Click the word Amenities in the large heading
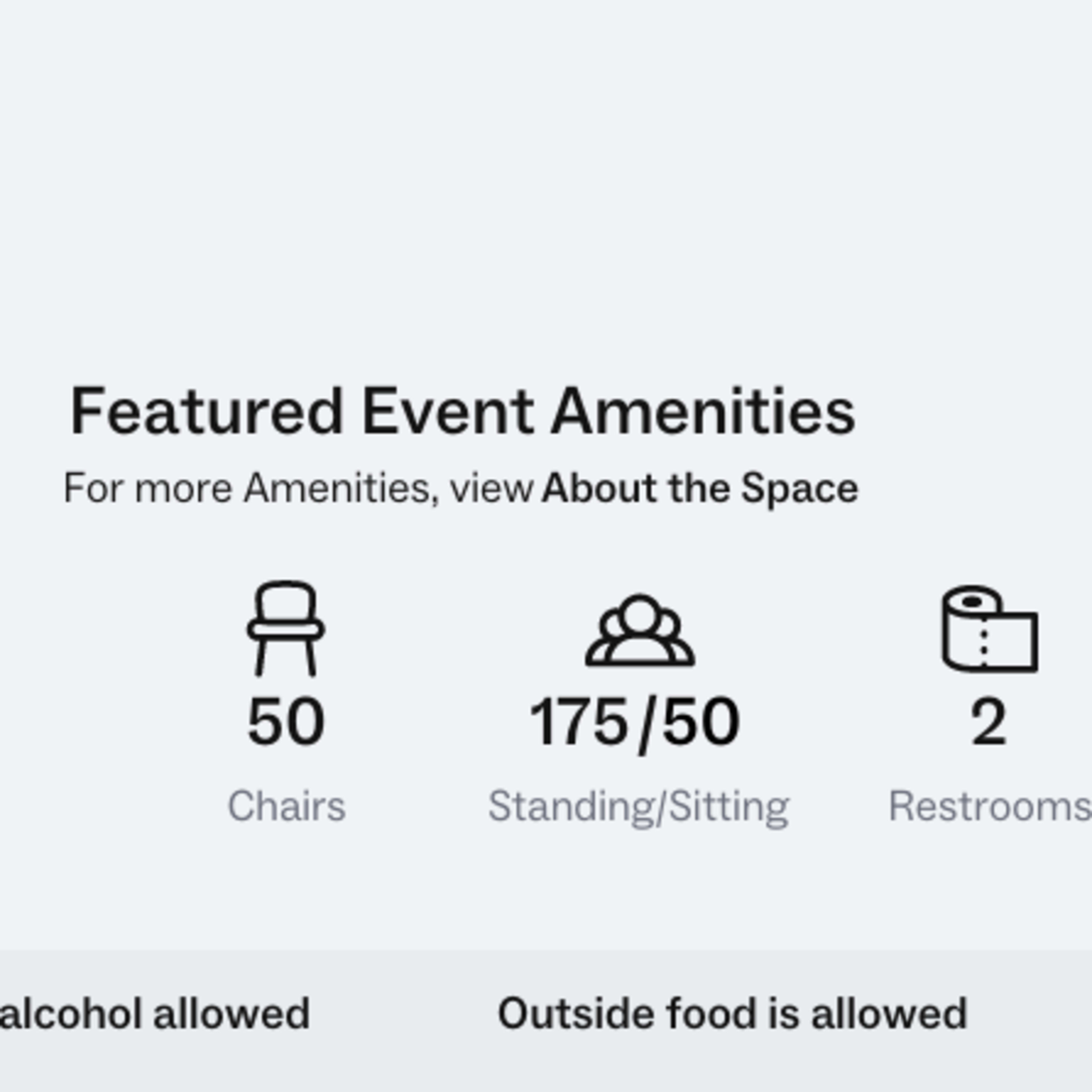Viewport: 1092px width, 1092px height. click(x=703, y=411)
